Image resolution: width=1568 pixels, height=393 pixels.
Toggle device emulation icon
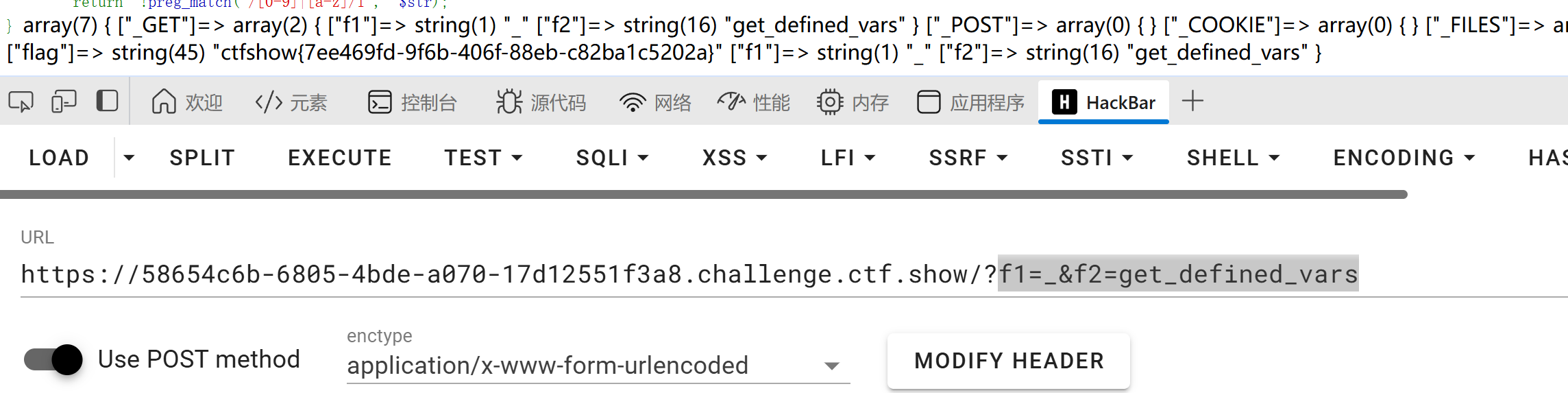(64, 102)
